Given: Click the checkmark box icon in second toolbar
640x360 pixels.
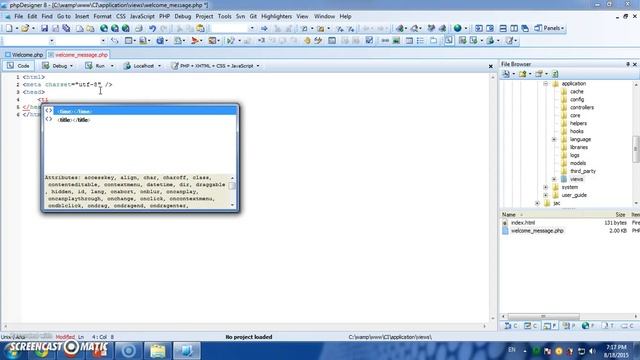Looking at the screenshot, I should point(369,40).
